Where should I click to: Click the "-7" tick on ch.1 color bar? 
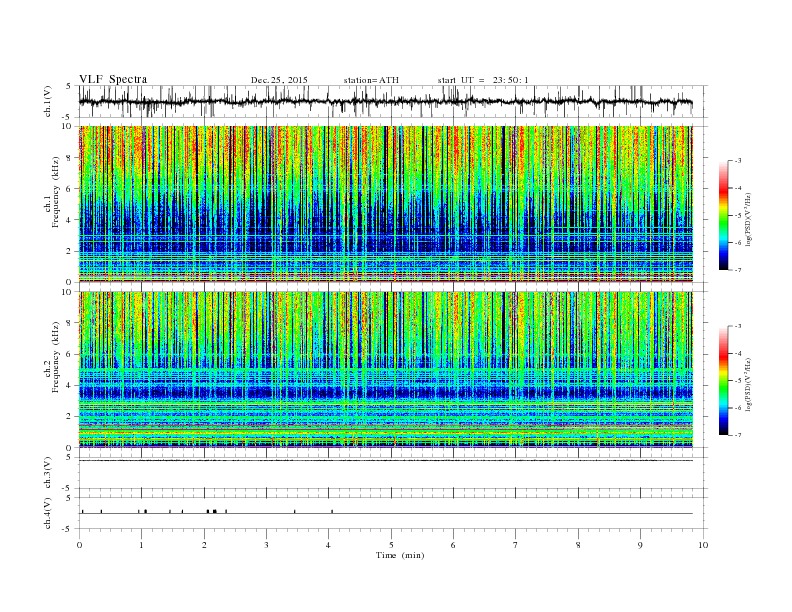pos(738,270)
